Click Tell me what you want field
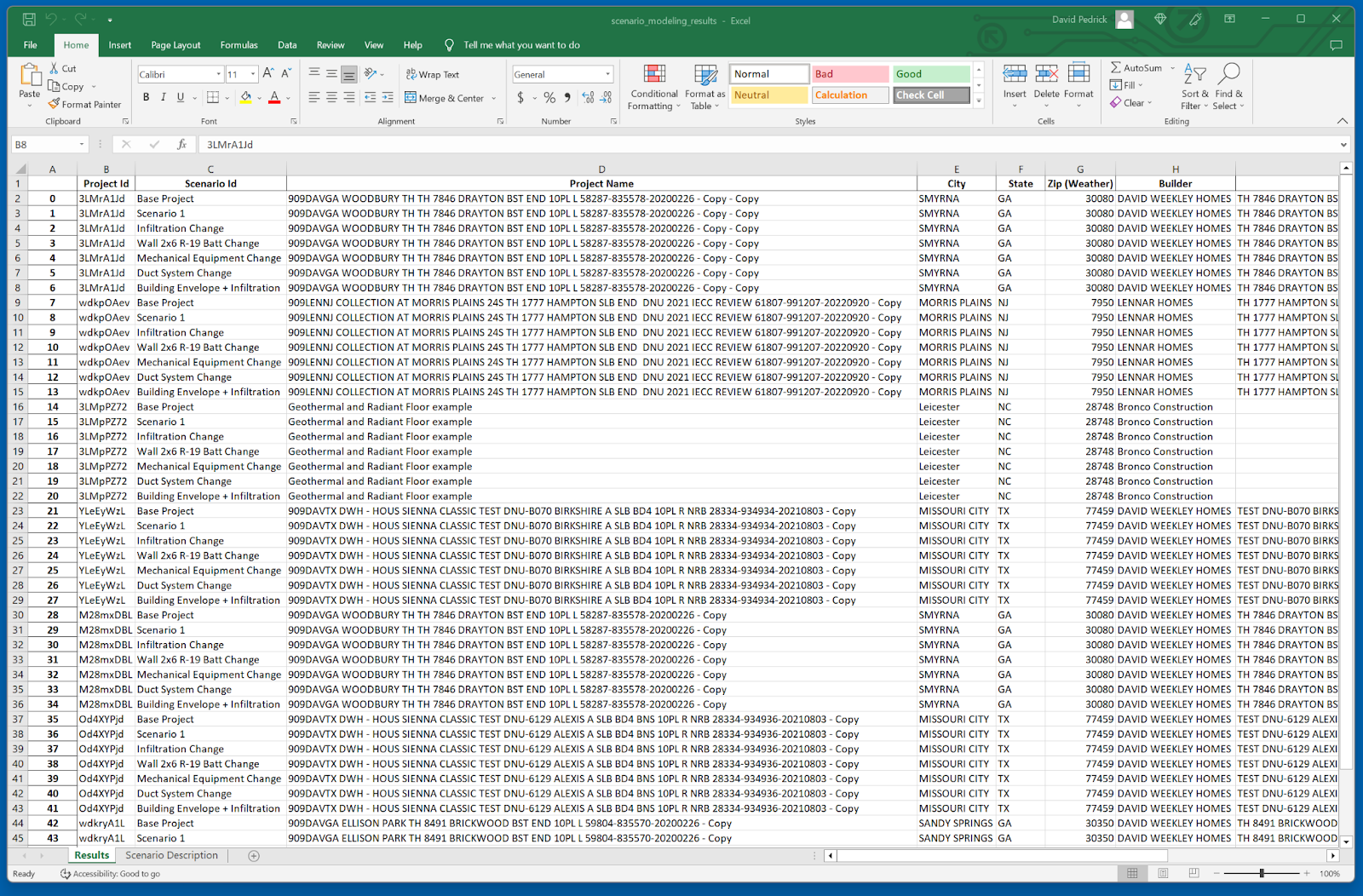Image resolution: width=1363 pixels, height=896 pixels. click(x=521, y=45)
